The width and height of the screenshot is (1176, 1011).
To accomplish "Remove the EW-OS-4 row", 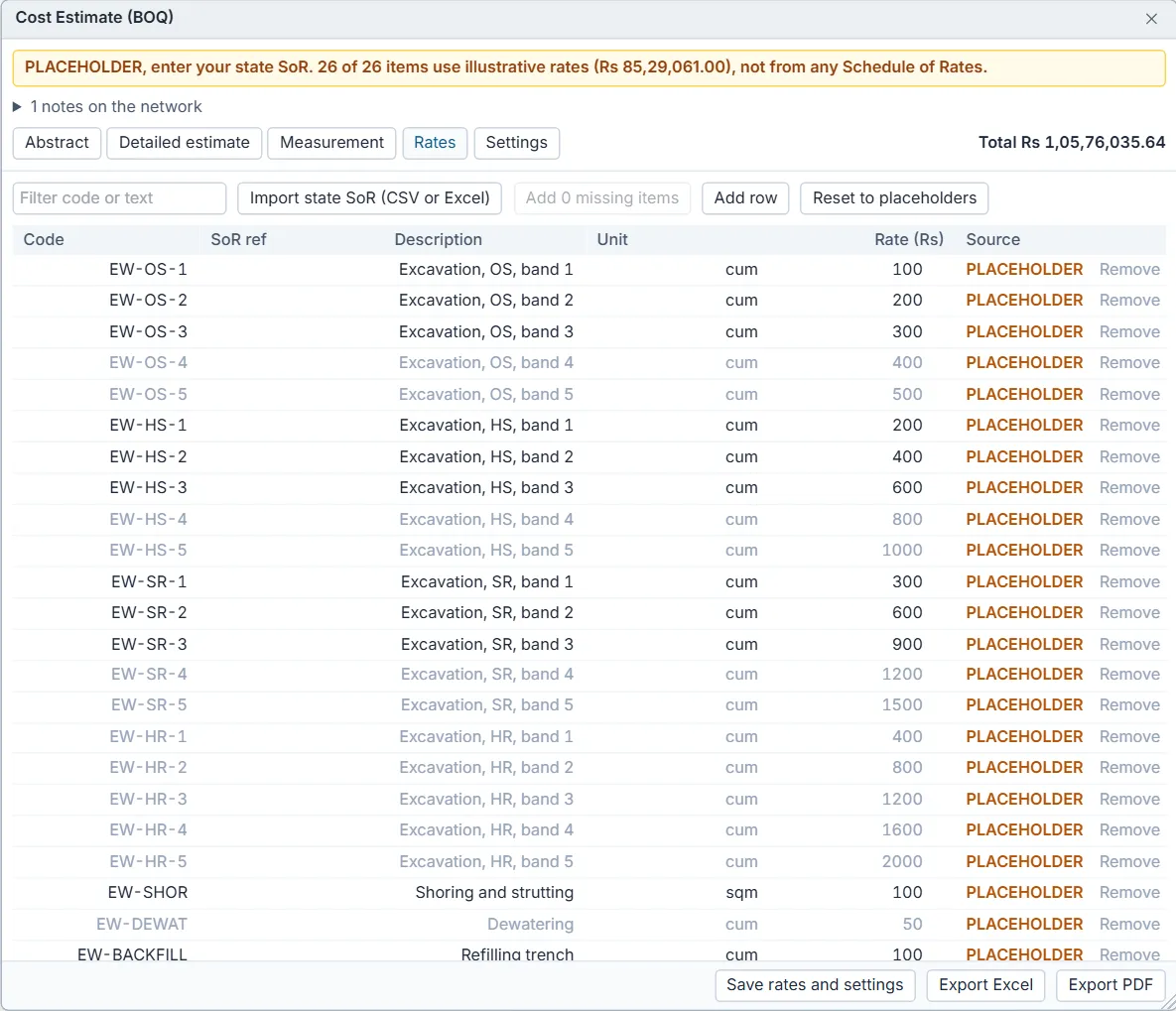I will (x=1129, y=362).
